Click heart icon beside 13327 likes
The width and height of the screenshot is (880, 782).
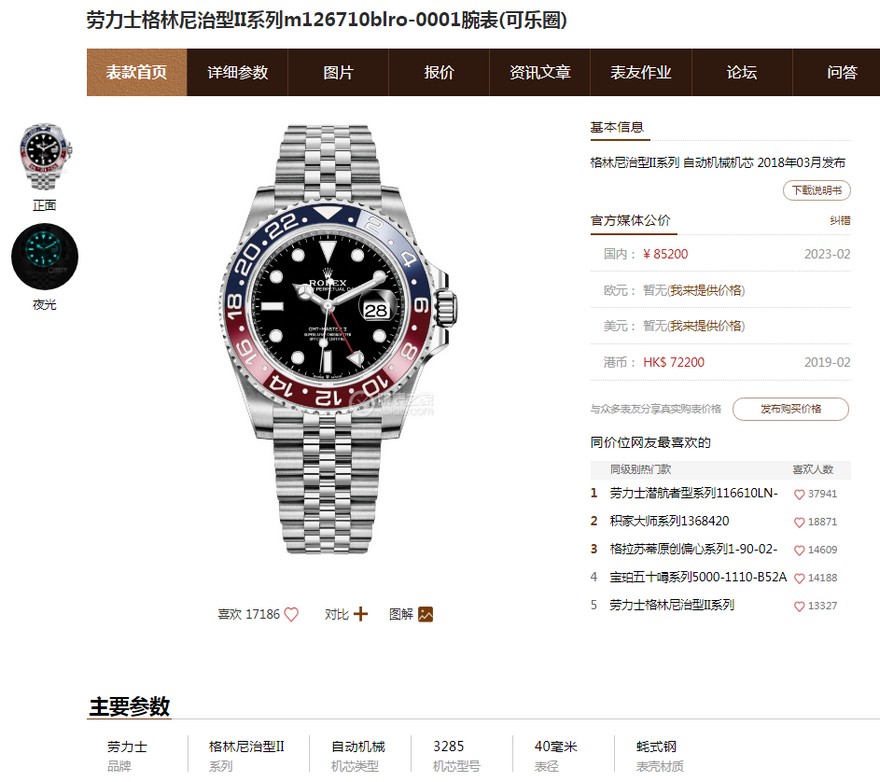(x=799, y=606)
